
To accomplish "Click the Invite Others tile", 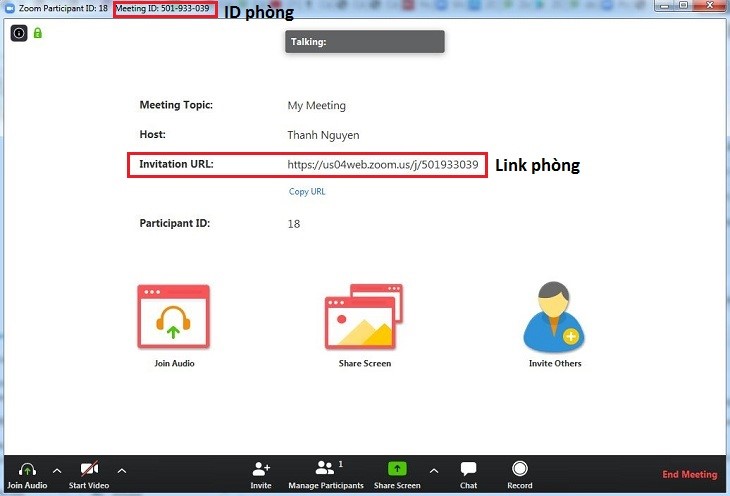I will (x=554, y=317).
